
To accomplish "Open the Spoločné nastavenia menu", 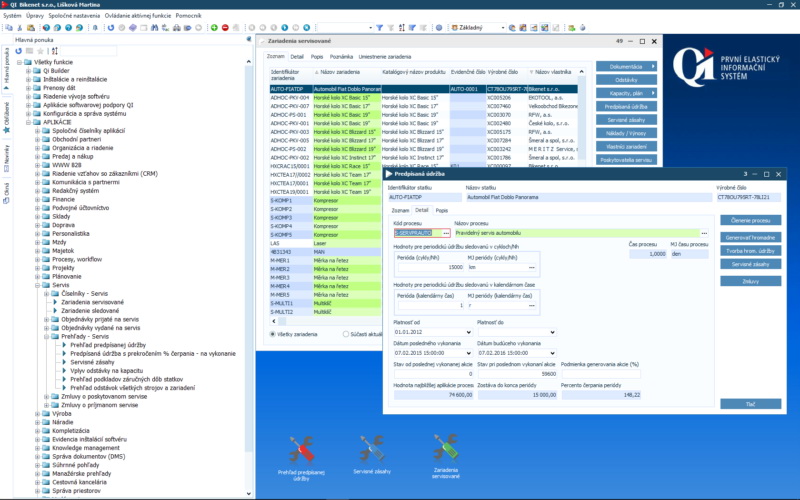I will (74, 16).
